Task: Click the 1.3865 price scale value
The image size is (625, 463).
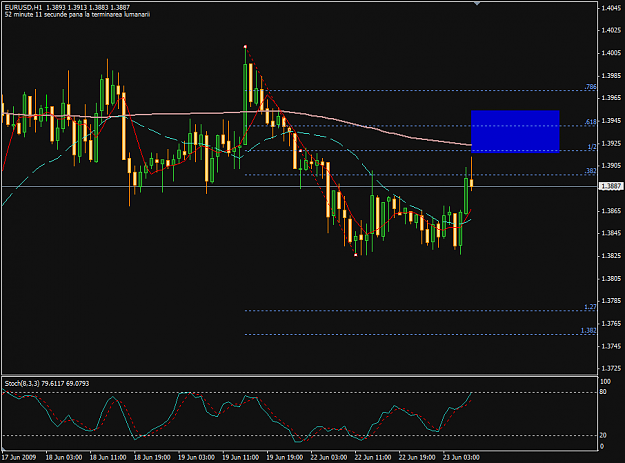Action: tap(611, 210)
